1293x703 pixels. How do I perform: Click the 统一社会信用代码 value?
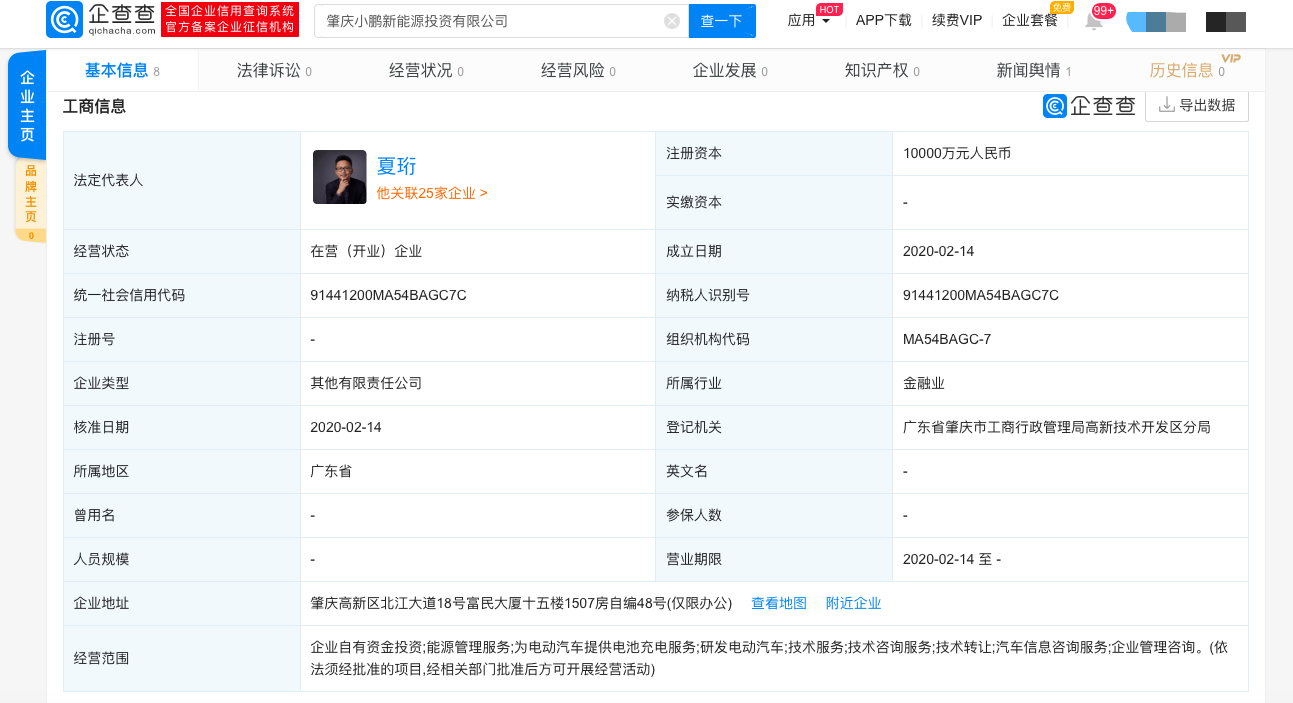coord(388,295)
